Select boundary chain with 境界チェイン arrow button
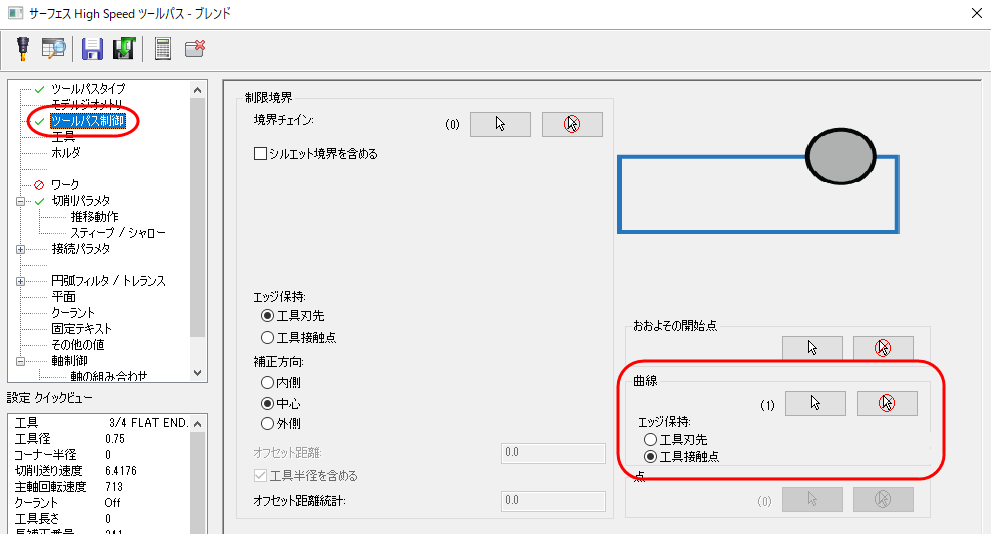The height and width of the screenshot is (534, 991). (x=500, y=124)
